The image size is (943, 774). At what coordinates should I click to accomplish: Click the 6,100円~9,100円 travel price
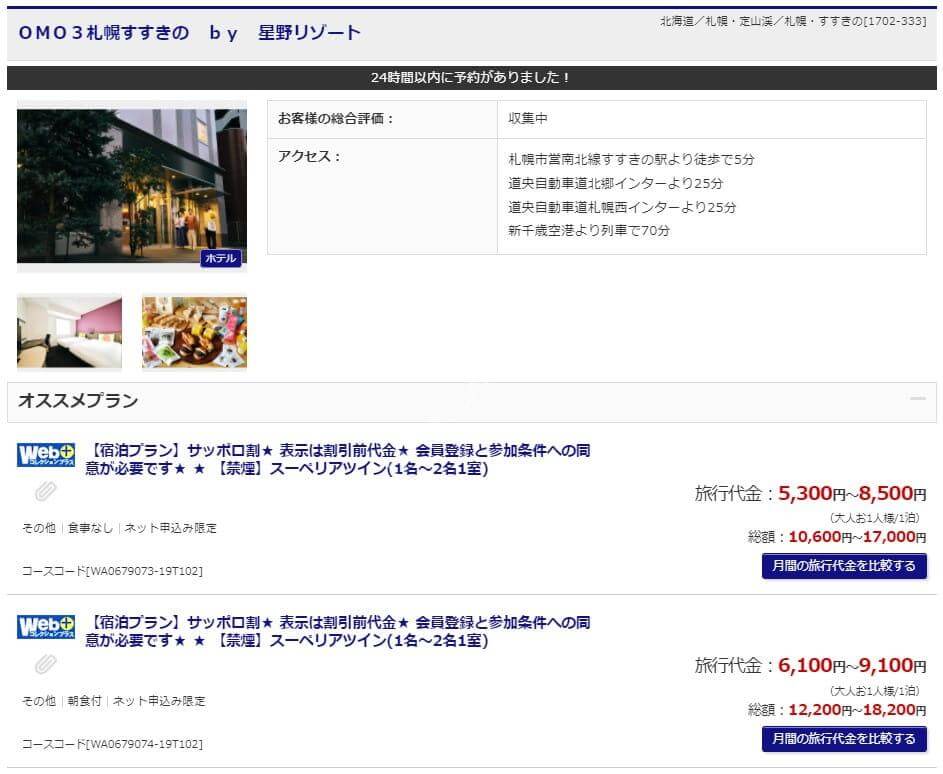[852, 666]
